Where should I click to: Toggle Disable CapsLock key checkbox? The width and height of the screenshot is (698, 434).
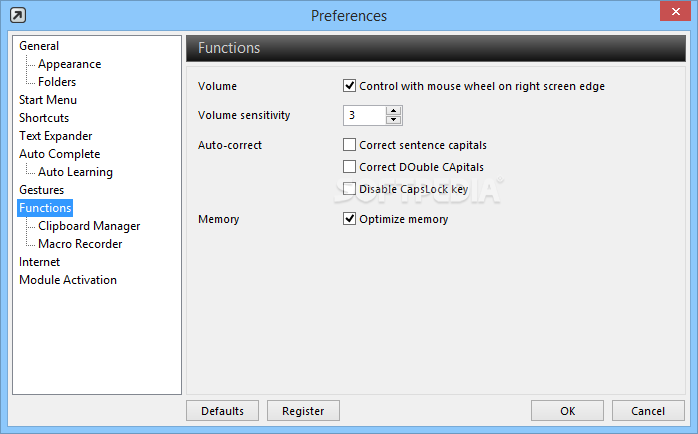[349, 189]
